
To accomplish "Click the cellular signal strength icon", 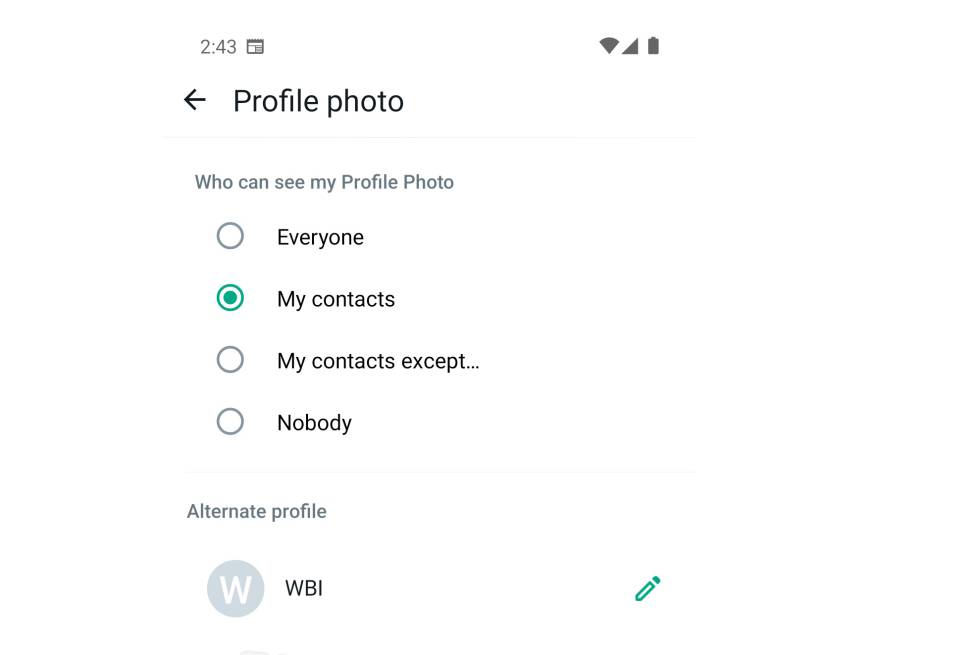I will (x=630, y=46).
